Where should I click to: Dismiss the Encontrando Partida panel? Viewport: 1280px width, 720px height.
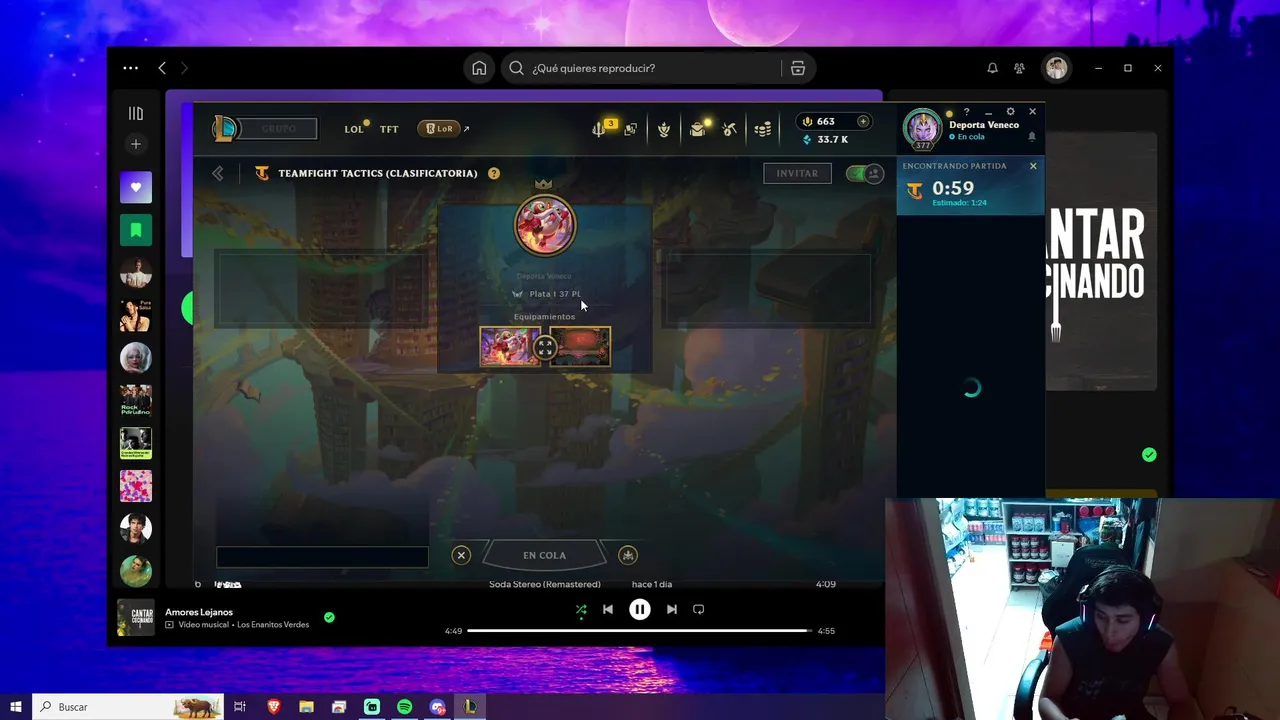1033,166
